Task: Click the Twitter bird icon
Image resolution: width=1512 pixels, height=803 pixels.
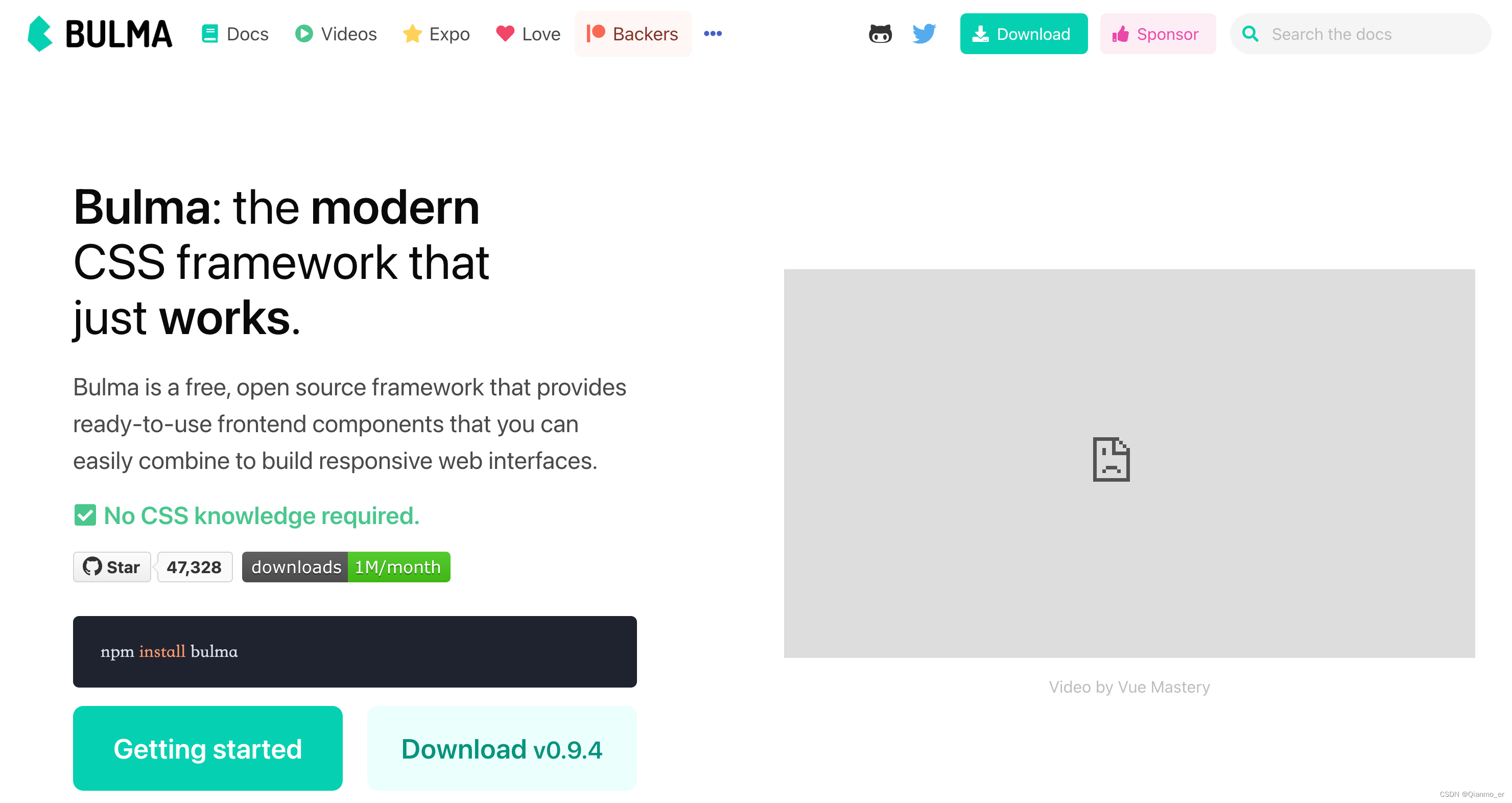Action: coord(923,34)
